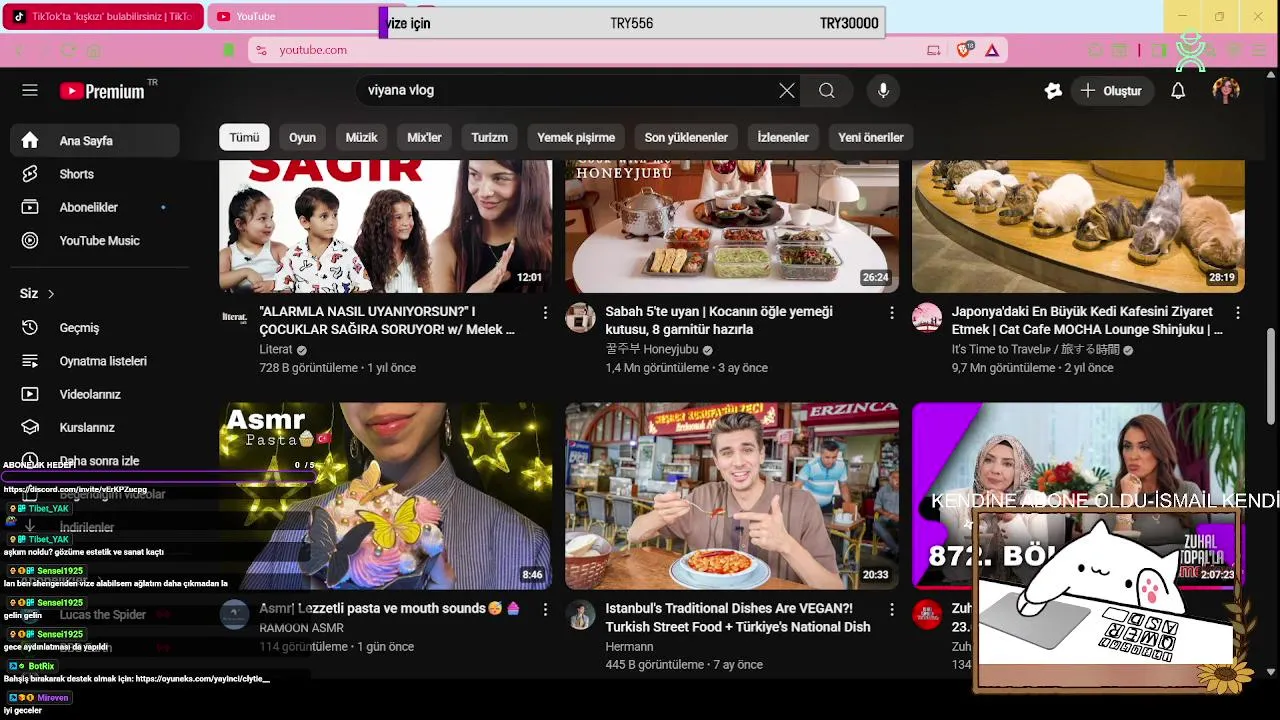Open the Oluştur create button
1280x720 pixels.
pos(1111,90)
